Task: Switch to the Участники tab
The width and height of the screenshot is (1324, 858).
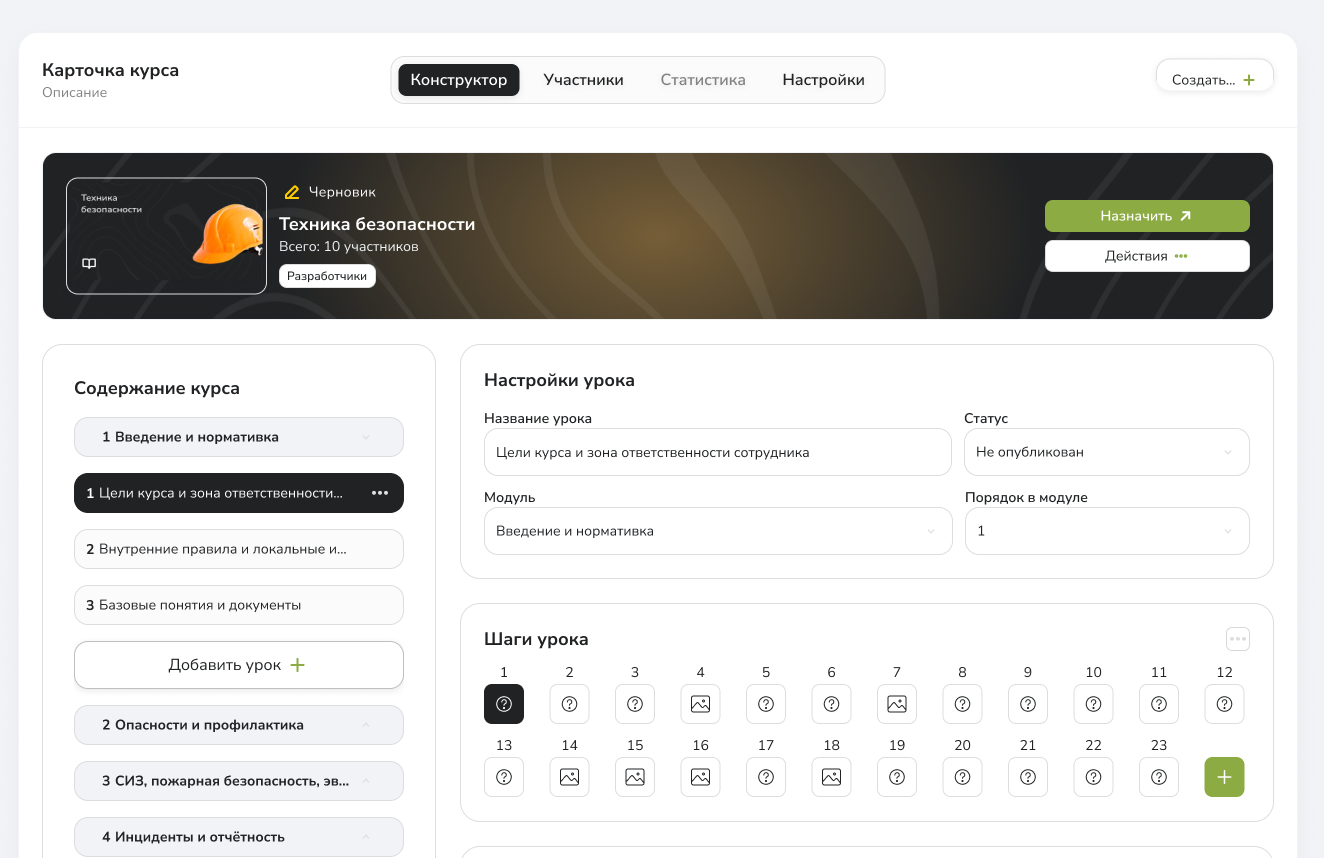Action: click(x=584, y=80)
